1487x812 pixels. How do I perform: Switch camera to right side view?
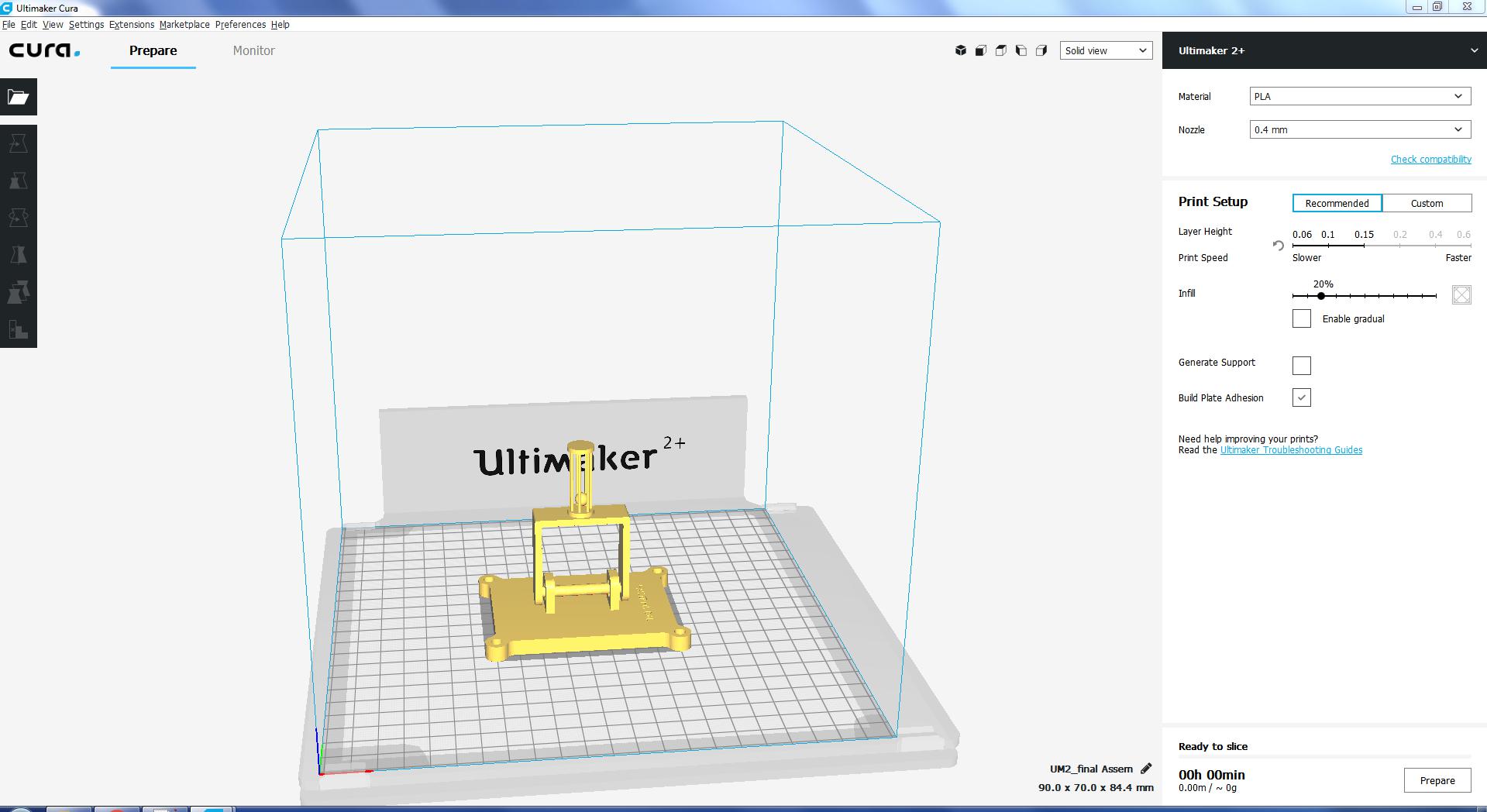pos(1041,50)
